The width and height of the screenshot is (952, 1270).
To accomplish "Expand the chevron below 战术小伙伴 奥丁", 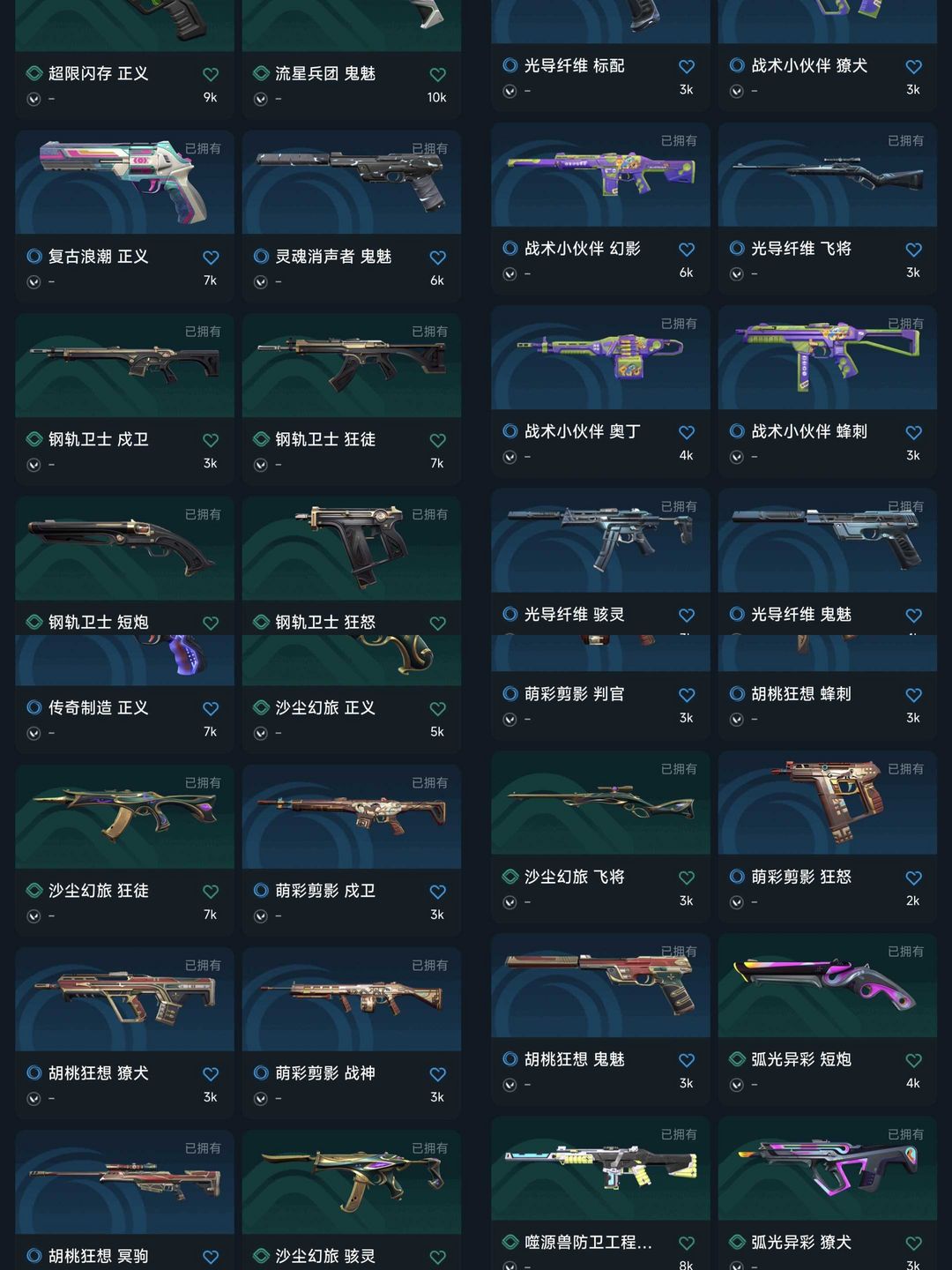I will tap(509, 457).
